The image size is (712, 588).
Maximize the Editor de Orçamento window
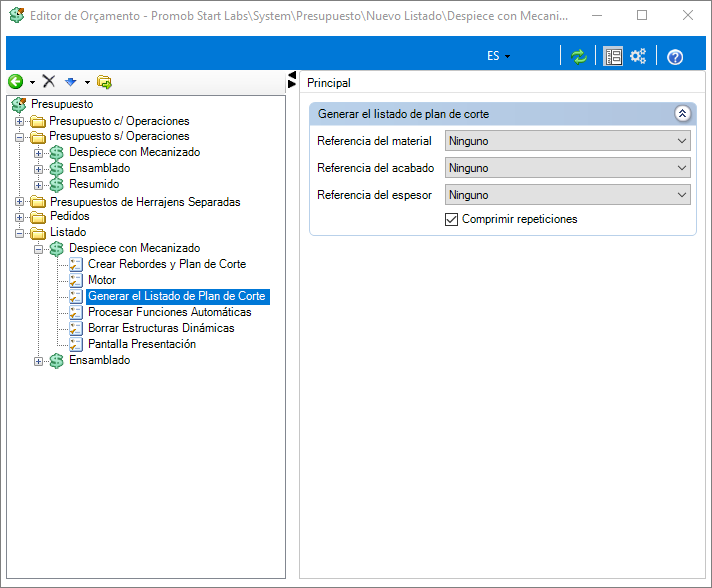click(x=642, y=15)
